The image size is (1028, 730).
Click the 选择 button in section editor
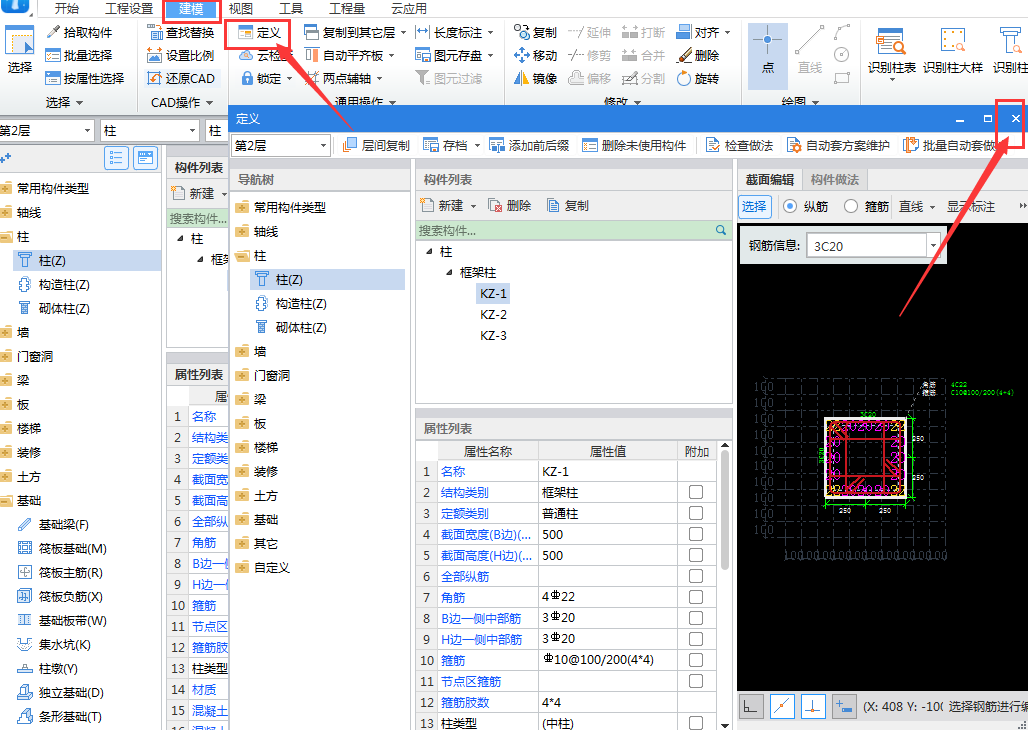tap(754, 206)
